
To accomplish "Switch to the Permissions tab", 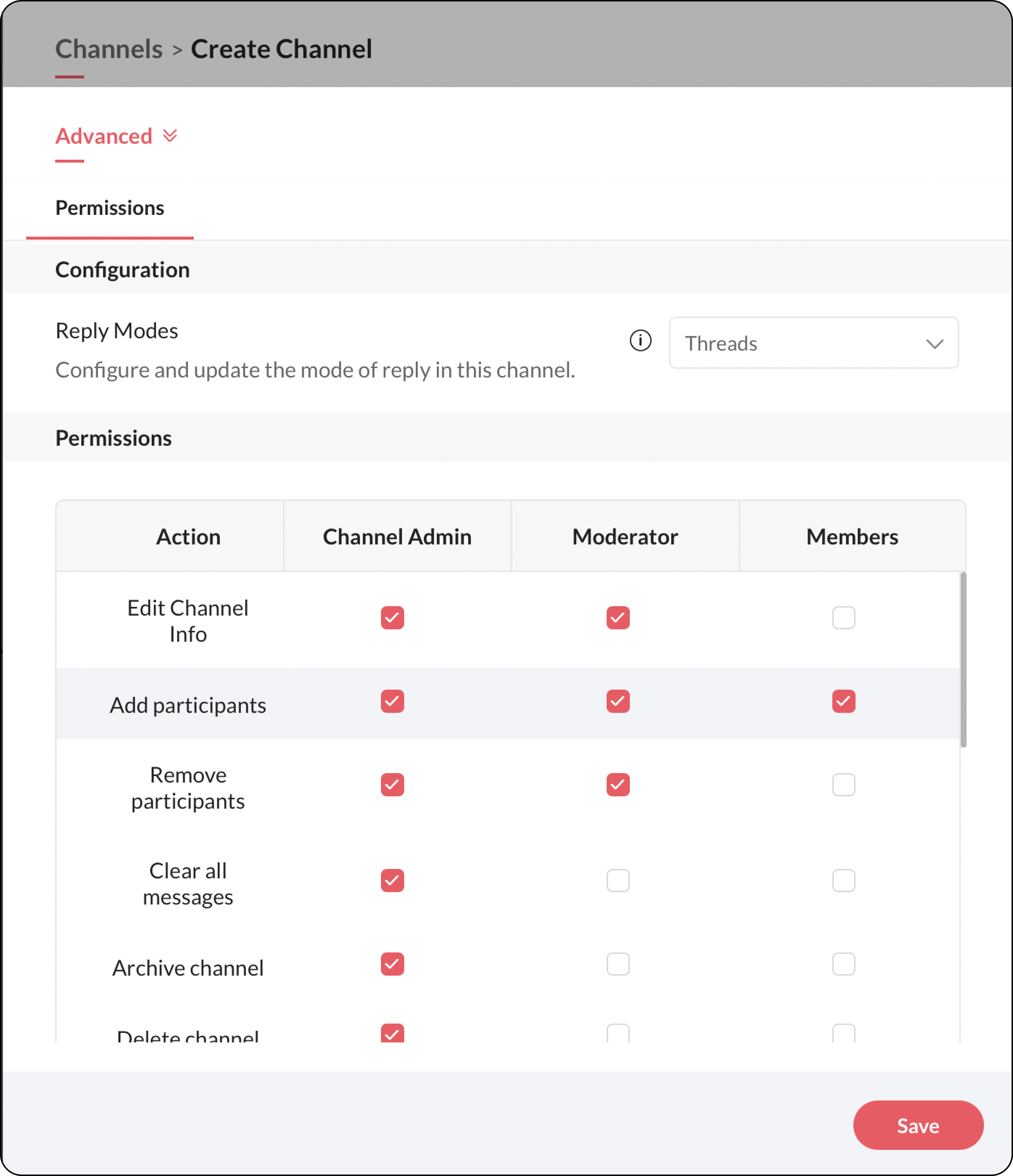I will (x=110, y=208).
